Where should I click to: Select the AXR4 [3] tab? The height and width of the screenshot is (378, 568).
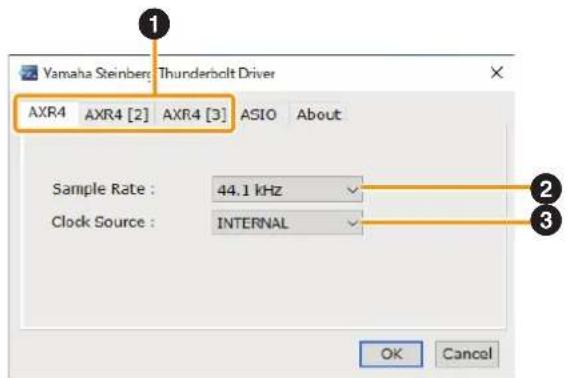[194, 115]
